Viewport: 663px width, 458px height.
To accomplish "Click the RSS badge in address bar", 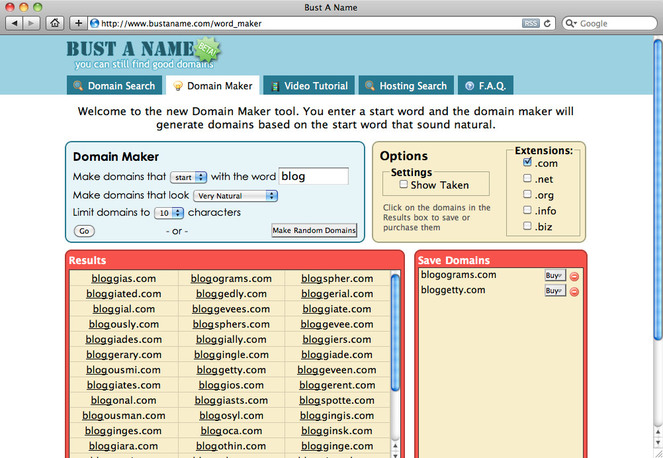I will pyautogui.click(x=530, y=24).
